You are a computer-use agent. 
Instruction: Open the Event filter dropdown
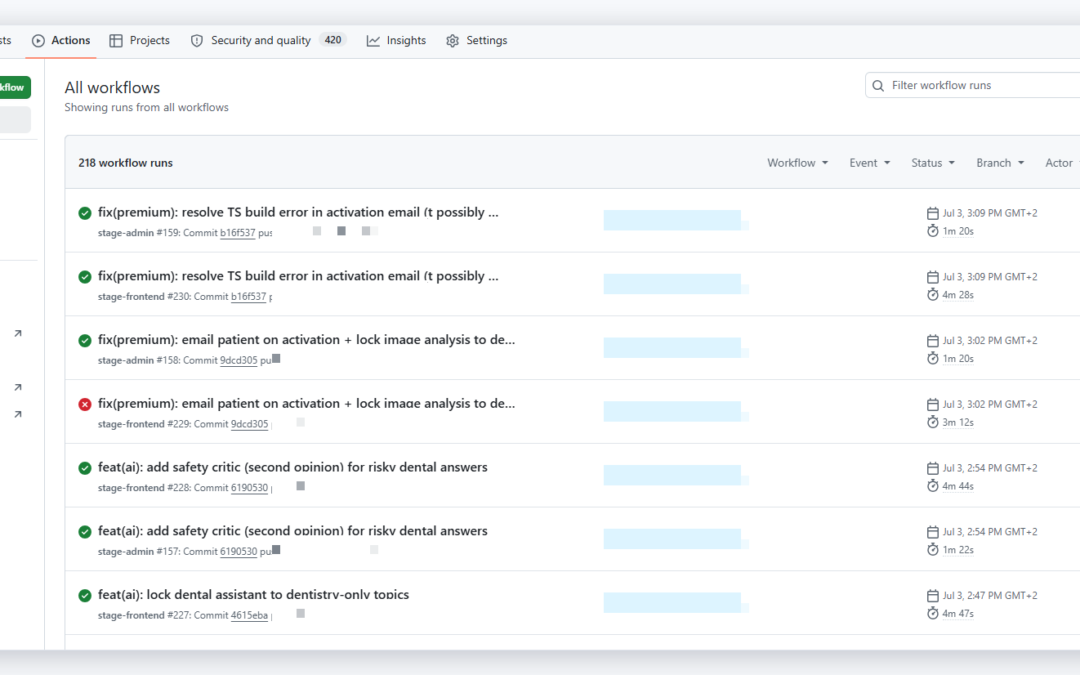[870, 163]
